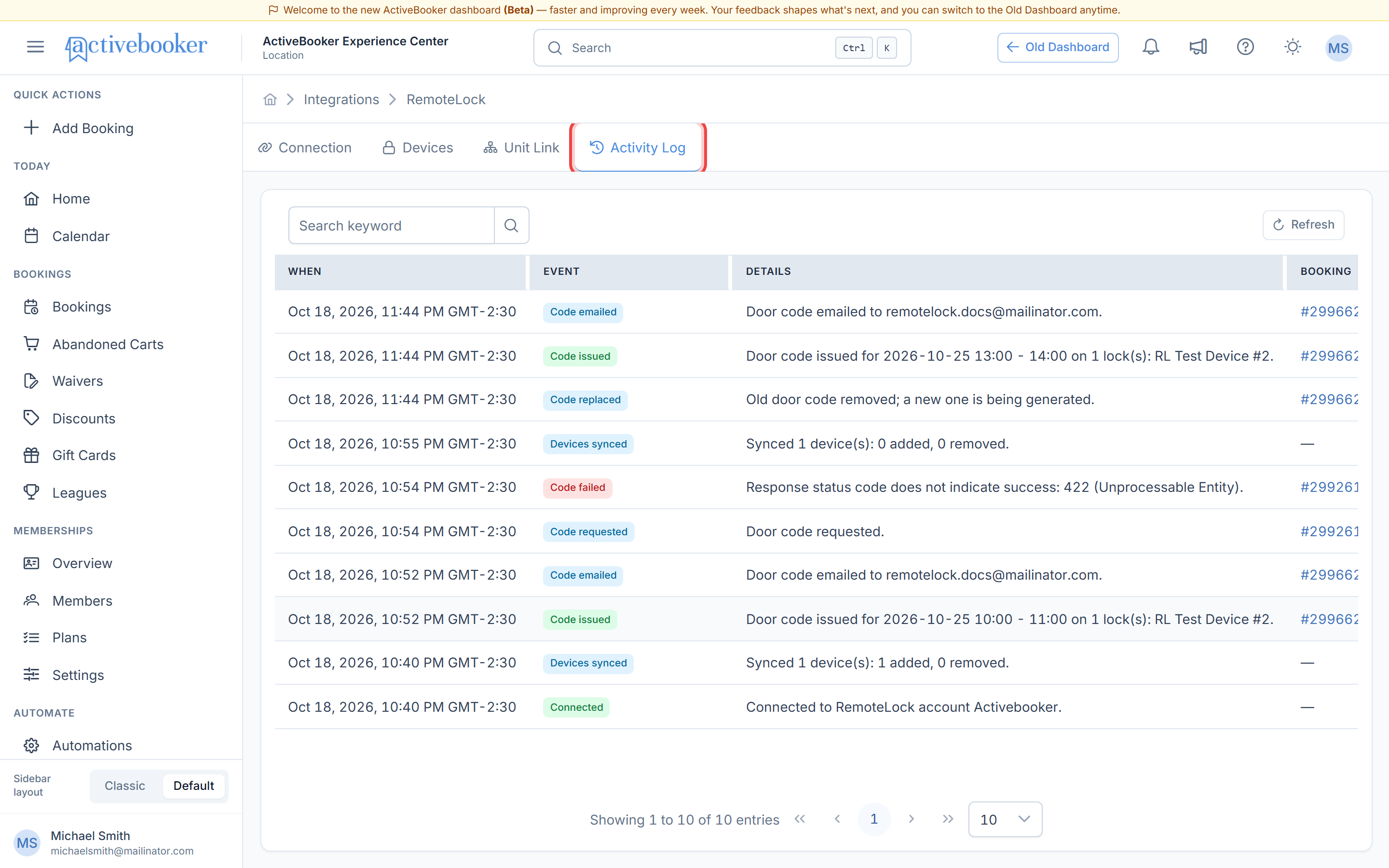The width and height of the screenshot is (1389, 868).
Task: Click the Connected badge
Action: pyautogui.click(x=576, y=707)
